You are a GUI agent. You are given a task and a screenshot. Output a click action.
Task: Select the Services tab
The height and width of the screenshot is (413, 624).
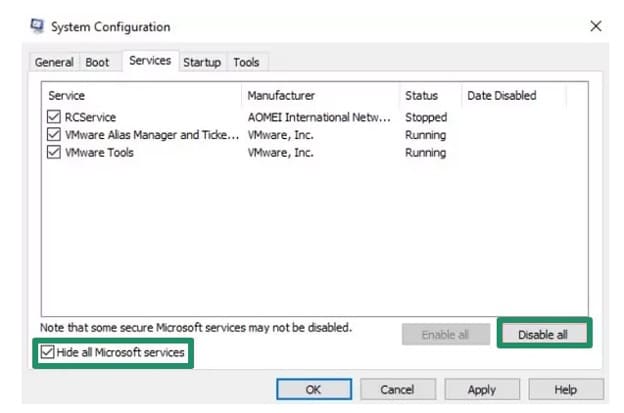(150, 60)
